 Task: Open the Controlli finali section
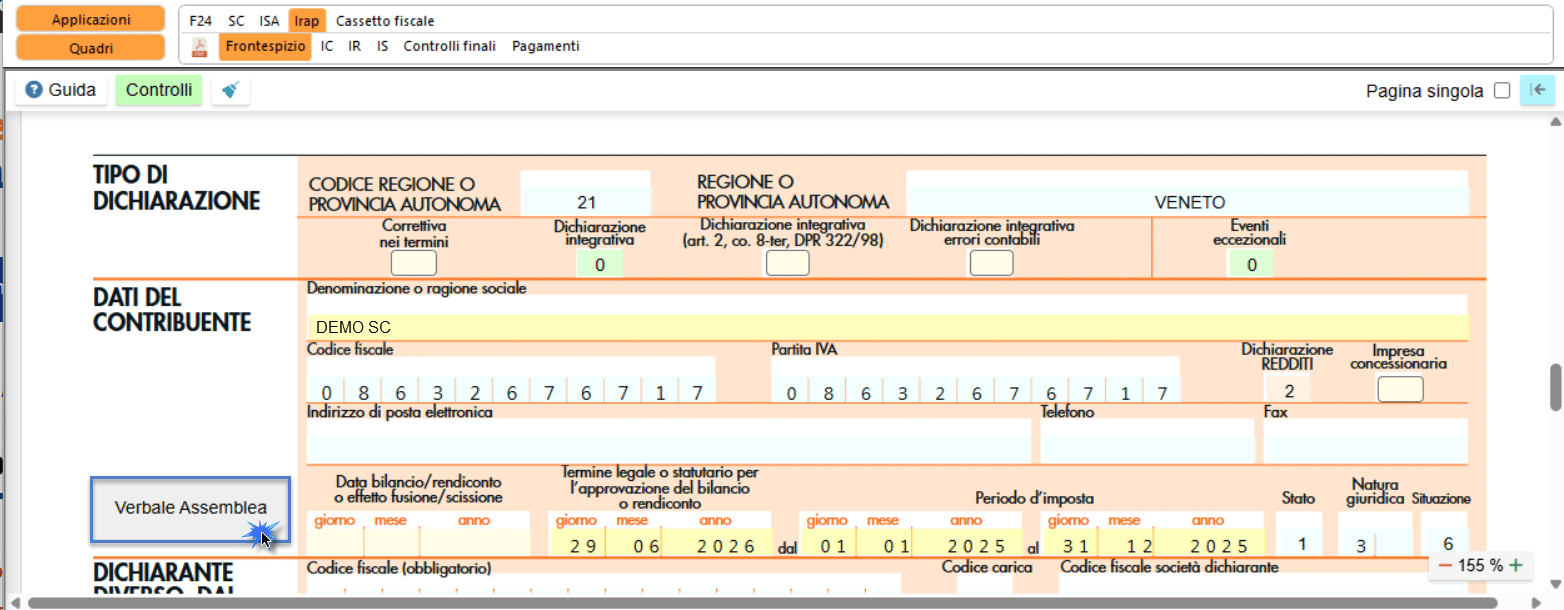449,46
